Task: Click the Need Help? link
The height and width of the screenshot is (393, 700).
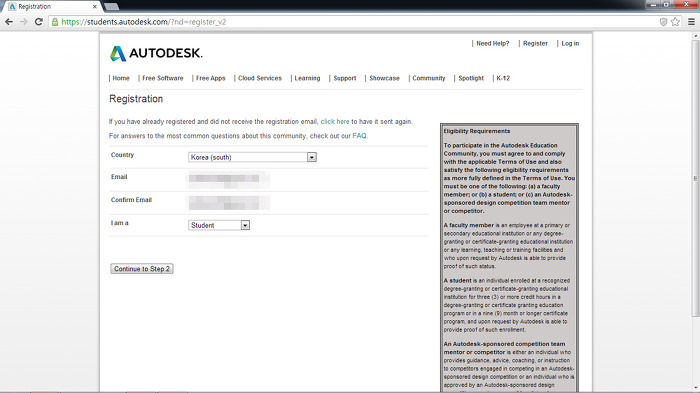Action: [492, 43]
